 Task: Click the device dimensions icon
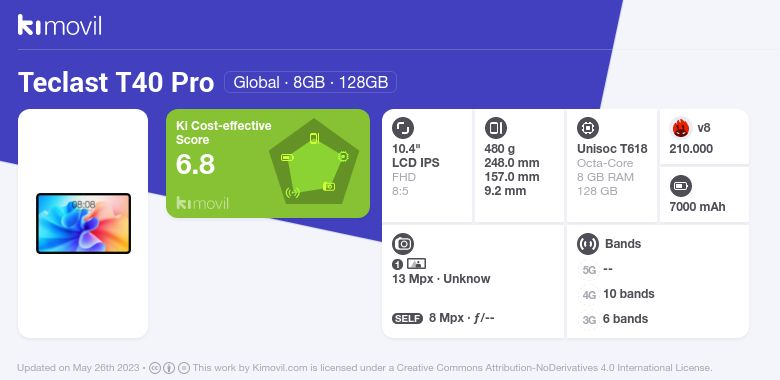[495, 128]
